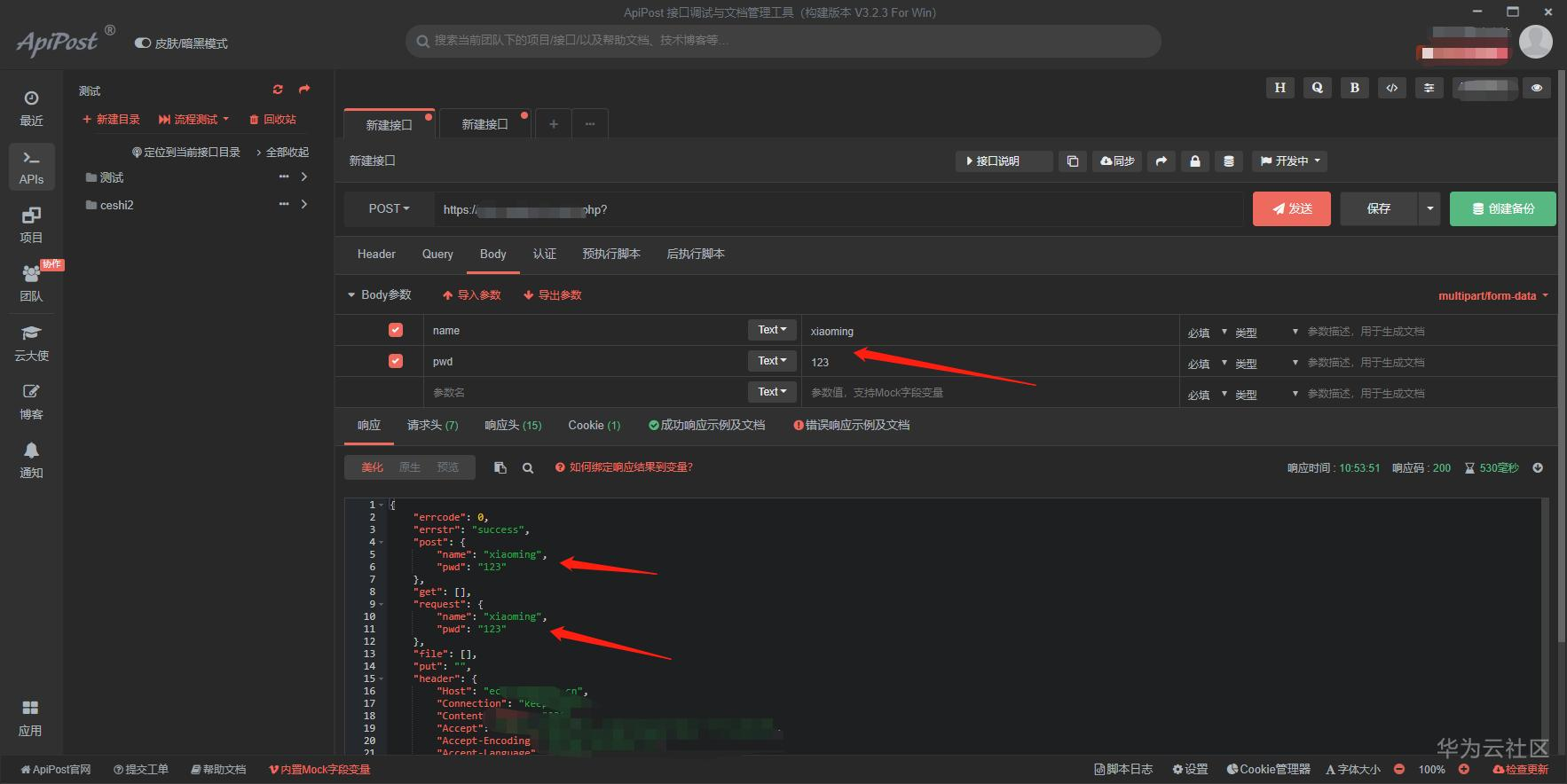Click 新建目录 to create a folder
The width and height of the screenshot is (1567, 784).
click(111, 119)
